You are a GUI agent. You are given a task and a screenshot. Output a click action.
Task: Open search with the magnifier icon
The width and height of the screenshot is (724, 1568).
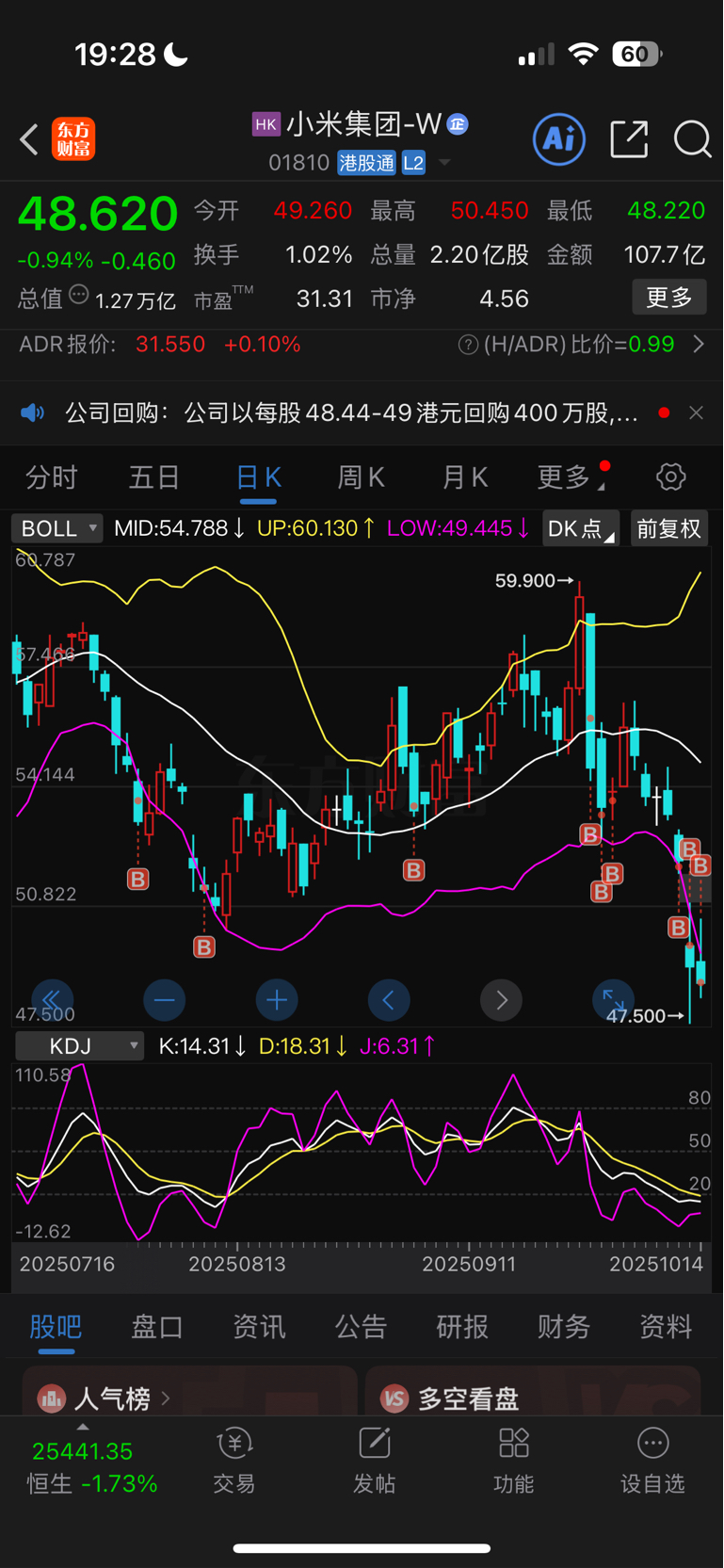(692, 139)
